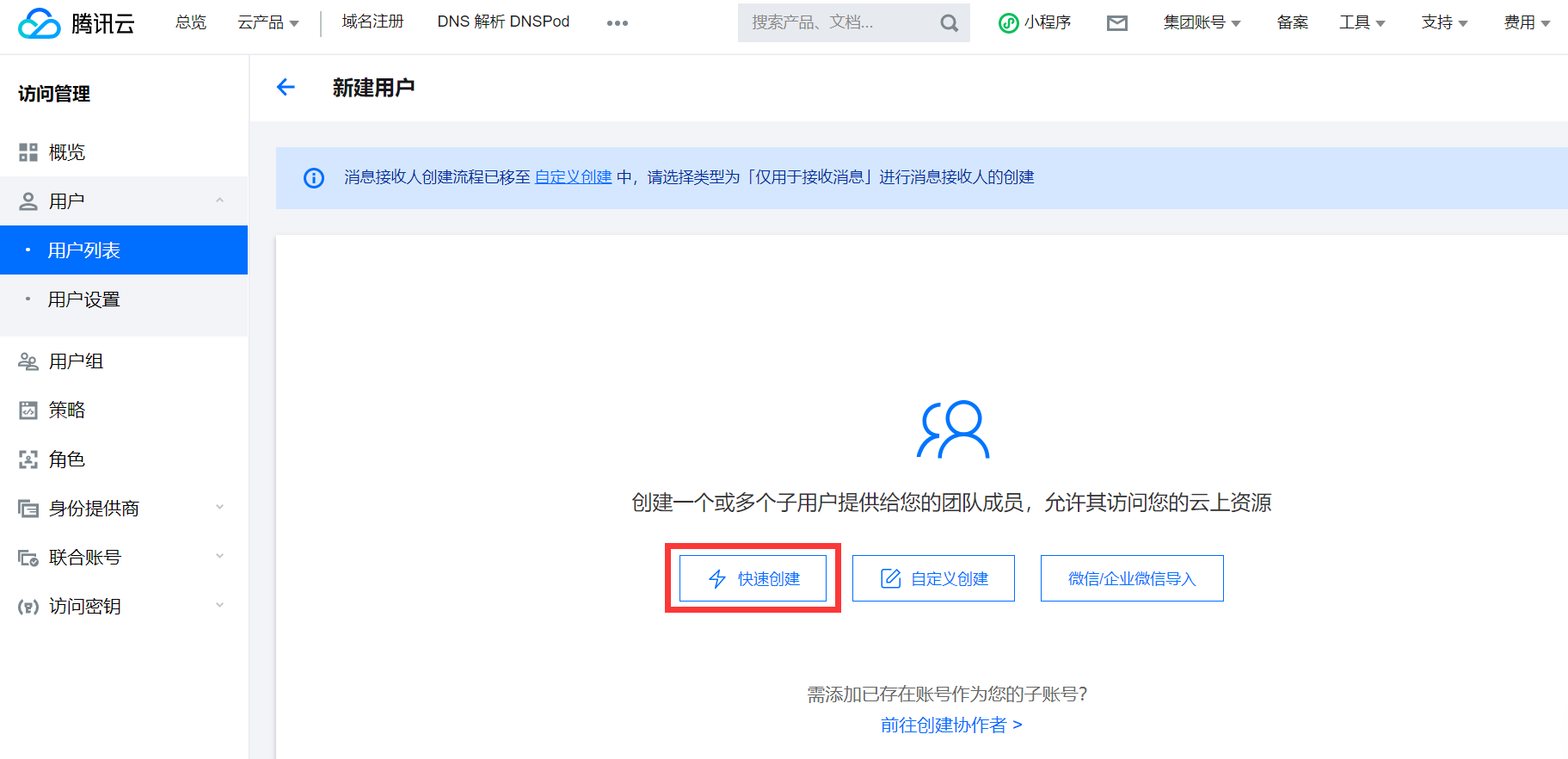Click the search magnifier icon
1568x759 pixels.
[949, 23]
